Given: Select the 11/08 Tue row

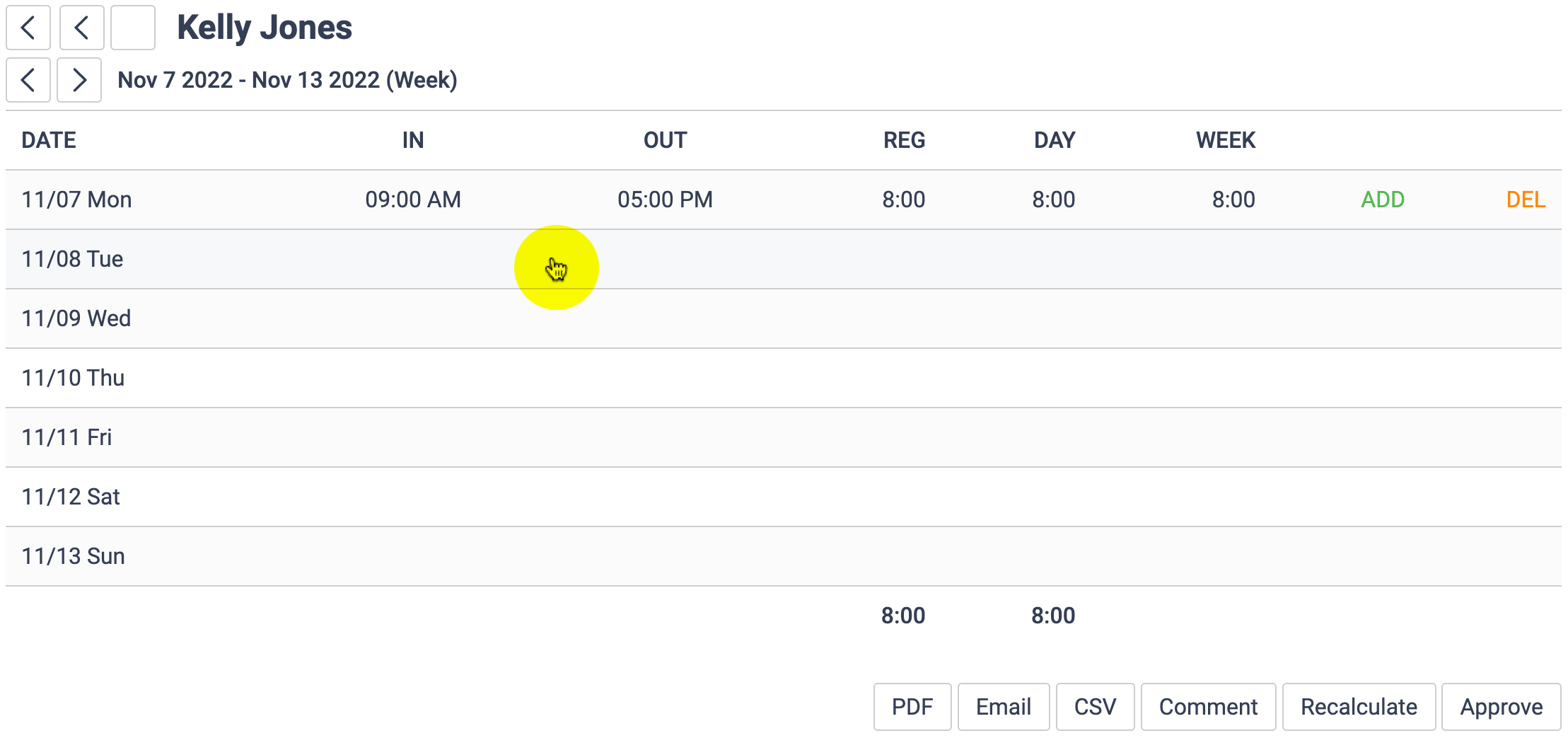Looking at the screenshot, I should click(73, 259).
